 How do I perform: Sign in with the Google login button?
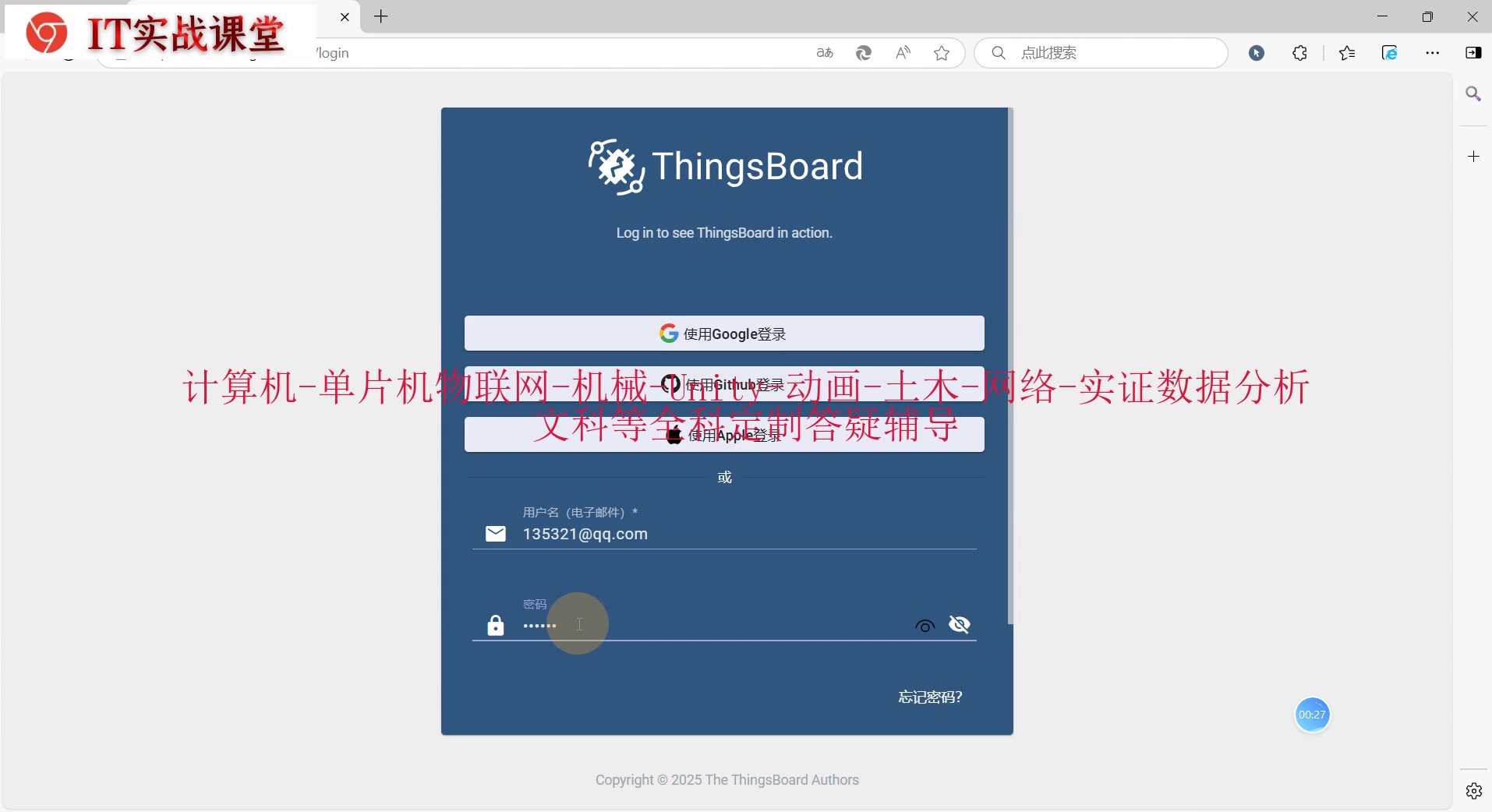click(724, 334)
